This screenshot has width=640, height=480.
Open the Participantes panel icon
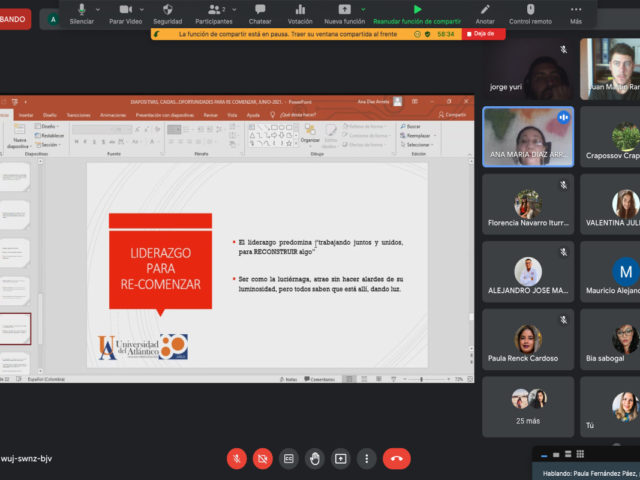213,9
